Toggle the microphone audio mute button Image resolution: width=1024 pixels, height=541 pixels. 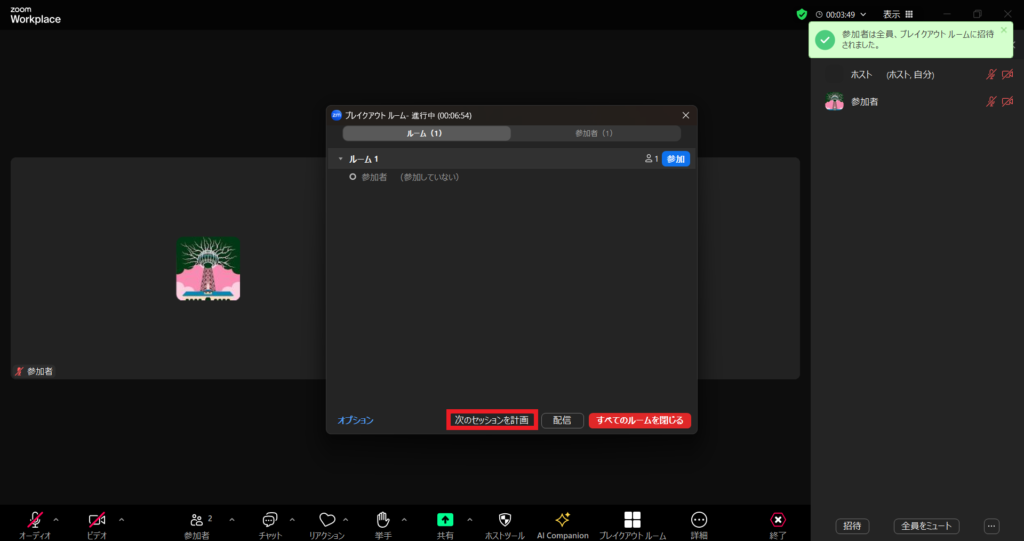point(35,519)
